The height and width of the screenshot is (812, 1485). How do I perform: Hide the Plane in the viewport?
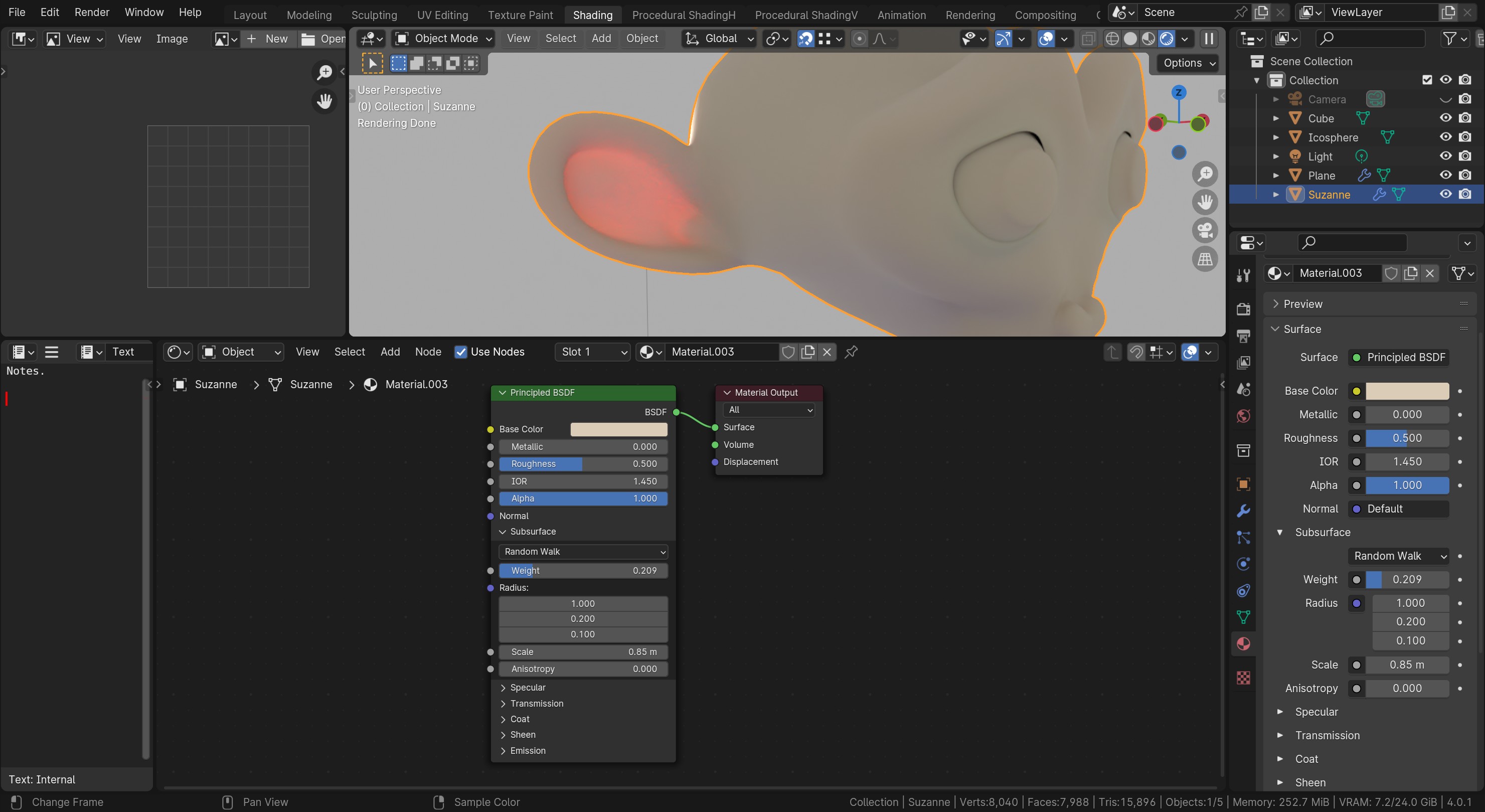pyautogui.click(x=1446, y=175)
